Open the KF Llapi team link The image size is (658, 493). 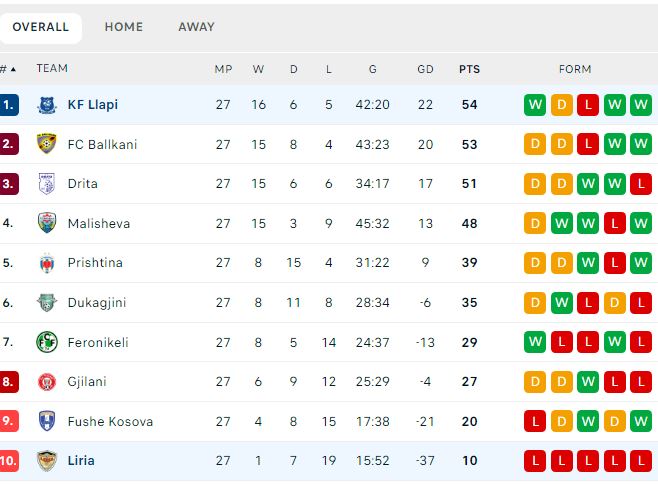click(x=93, y=105)
